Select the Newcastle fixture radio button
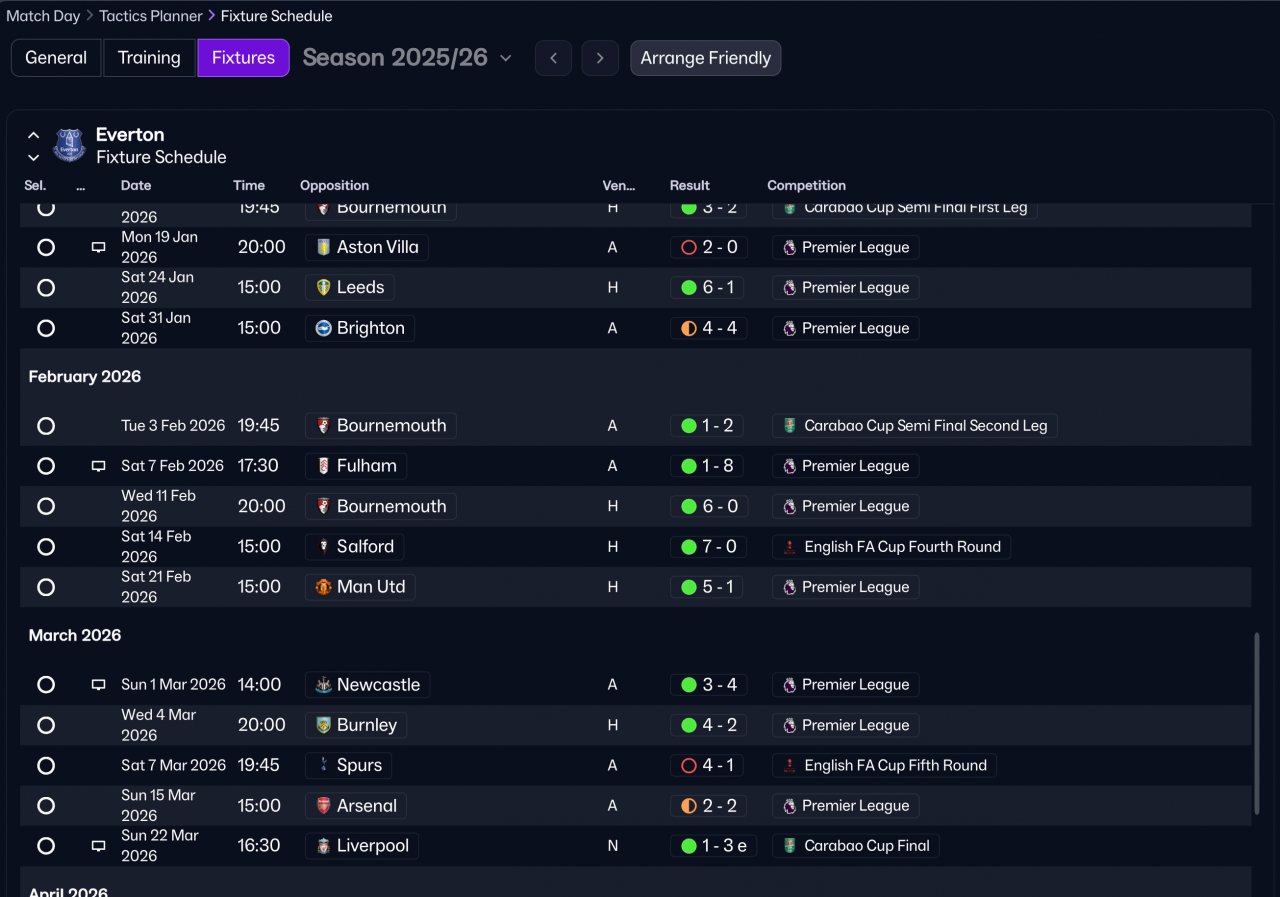The image size is (1280, 897). click(x=46, y=685)
